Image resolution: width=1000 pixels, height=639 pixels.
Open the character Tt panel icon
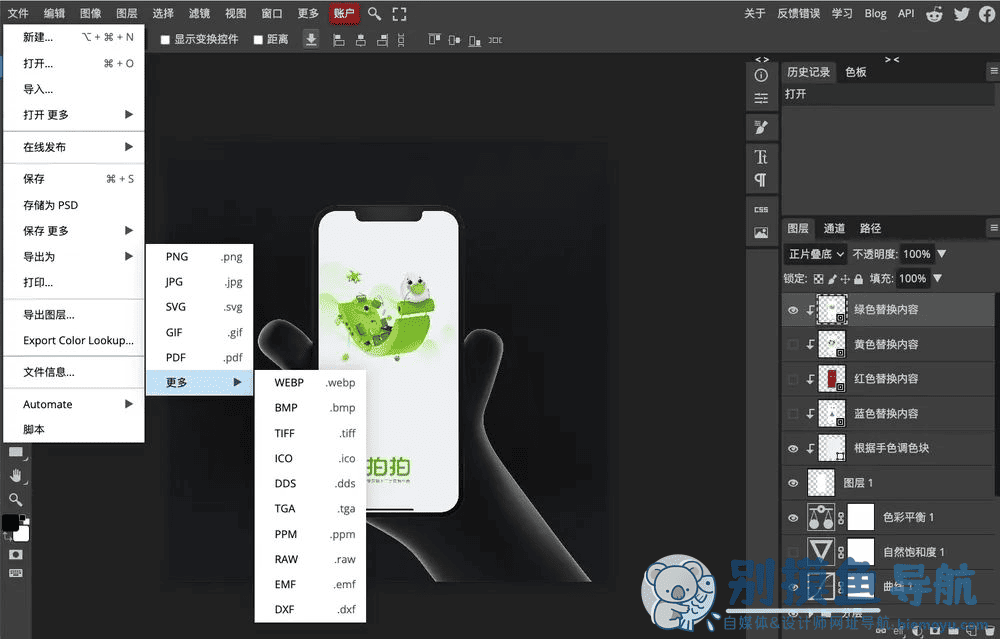tap(761, 156)
